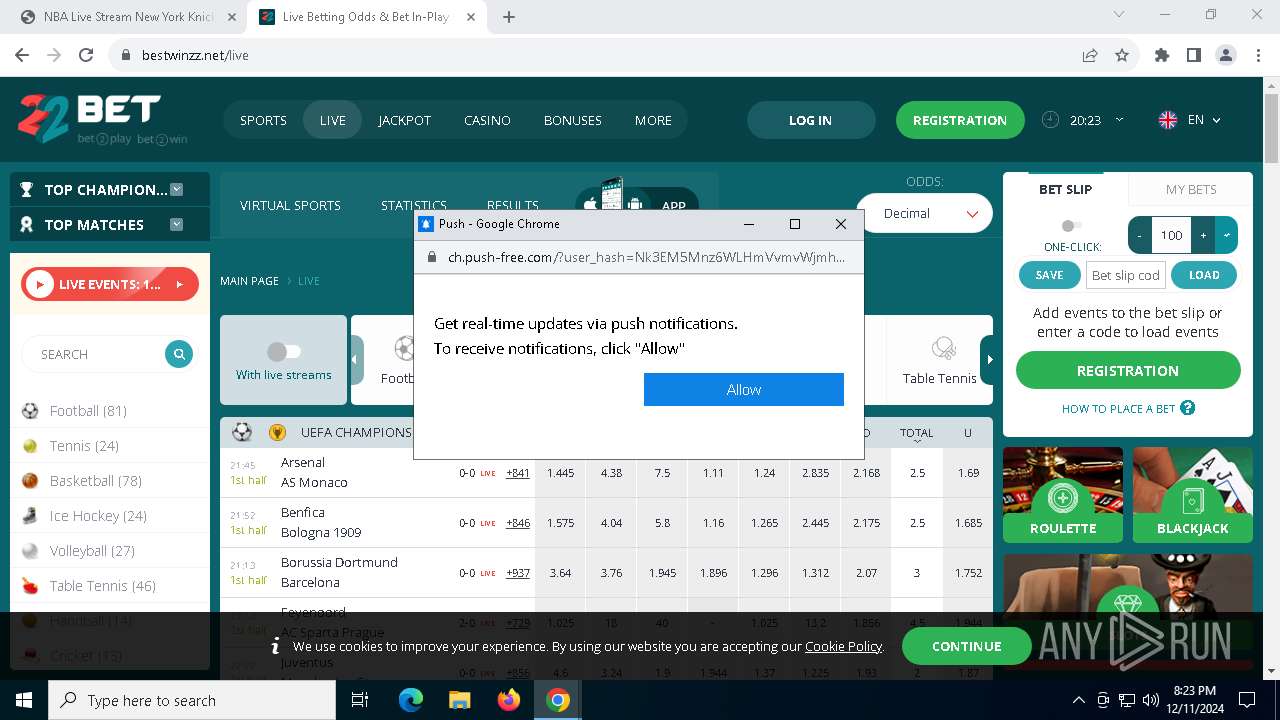Move the sports carousel to the left

[357, 360]
